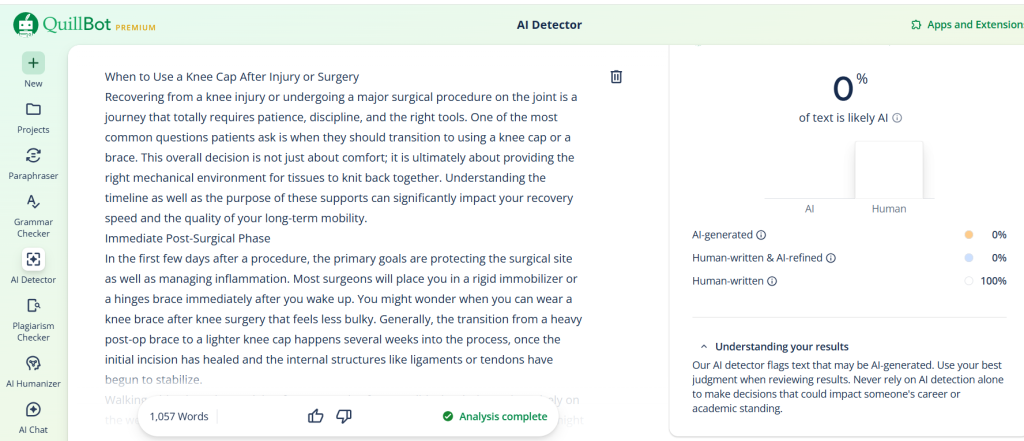The height and width of the screenshot is (441, 1024).
Task: Create a new document with New
Action: 33,63
